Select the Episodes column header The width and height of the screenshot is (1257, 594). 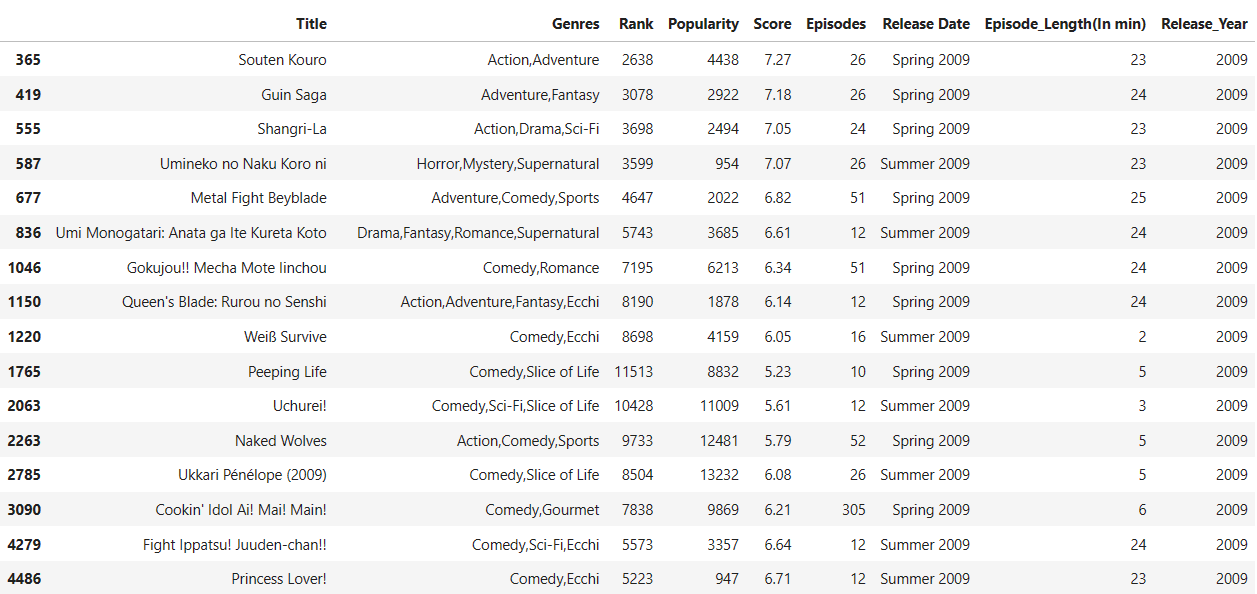(x=835, y=24)
